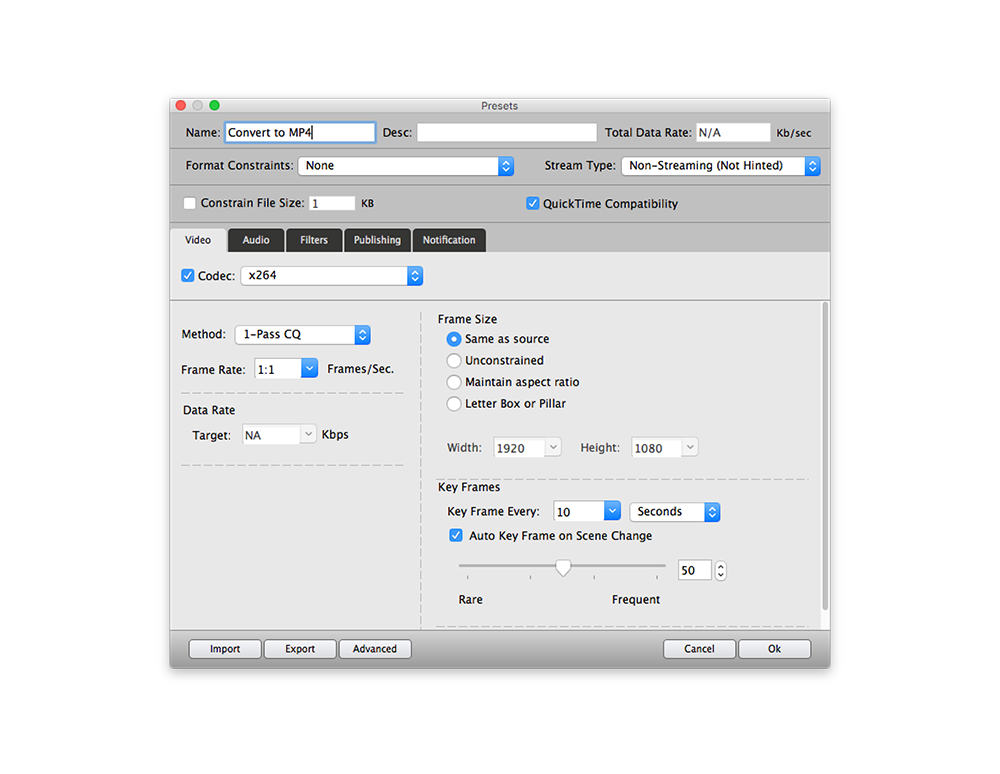
Task: Open the x264 Codec dropdown
Action: pyautogui.click(x=332, y=275)
